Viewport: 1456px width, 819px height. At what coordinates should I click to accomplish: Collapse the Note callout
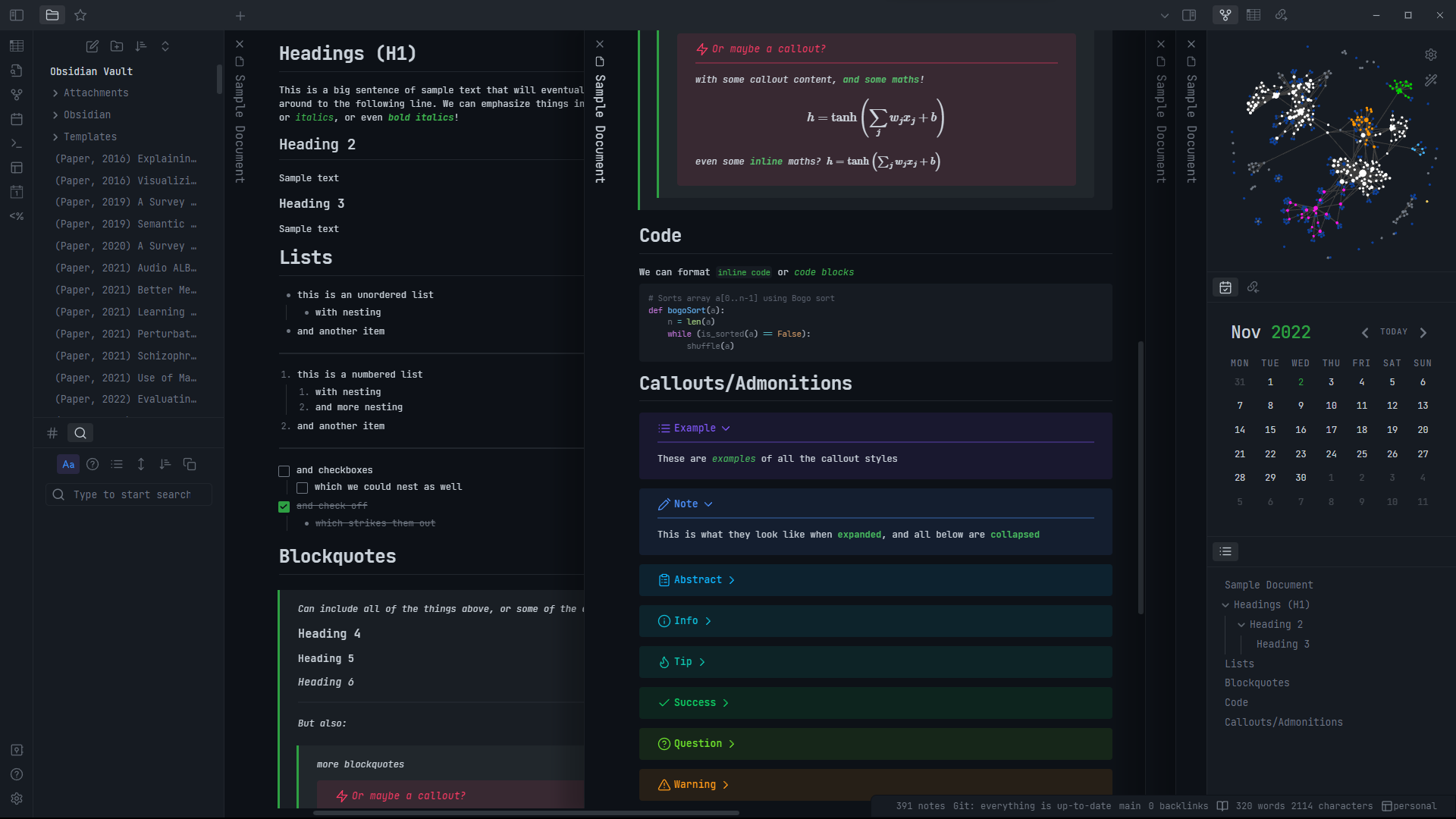708,504
